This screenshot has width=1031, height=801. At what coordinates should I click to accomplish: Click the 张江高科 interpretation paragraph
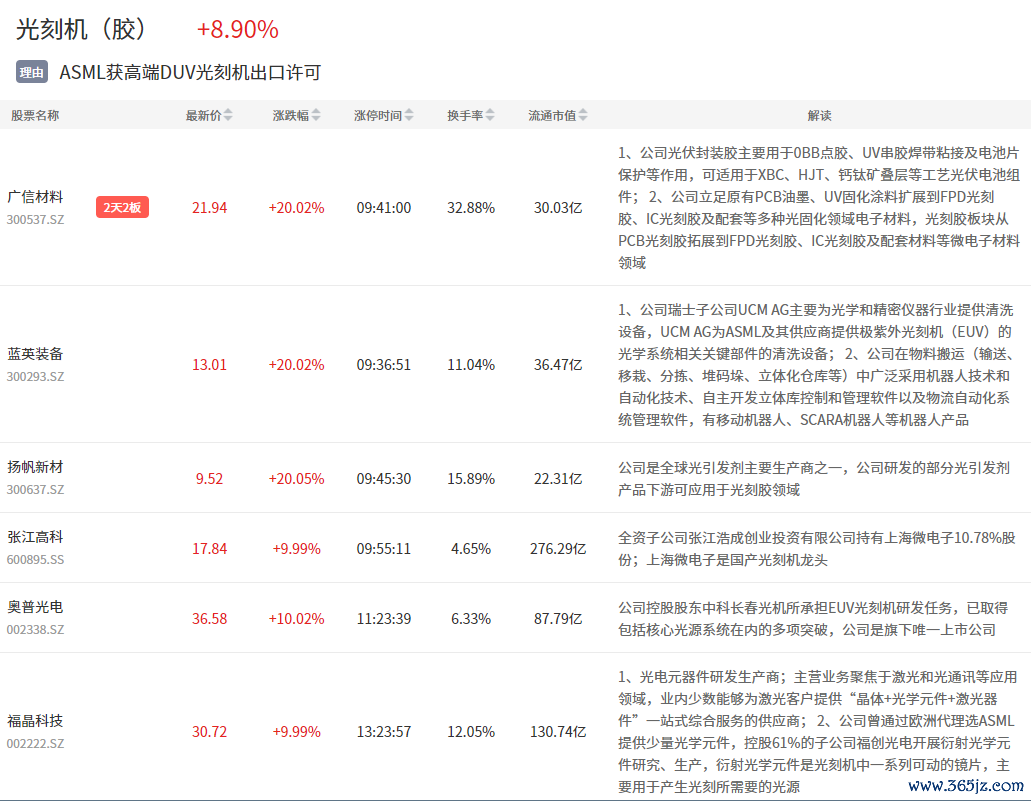tap(817, 548)
